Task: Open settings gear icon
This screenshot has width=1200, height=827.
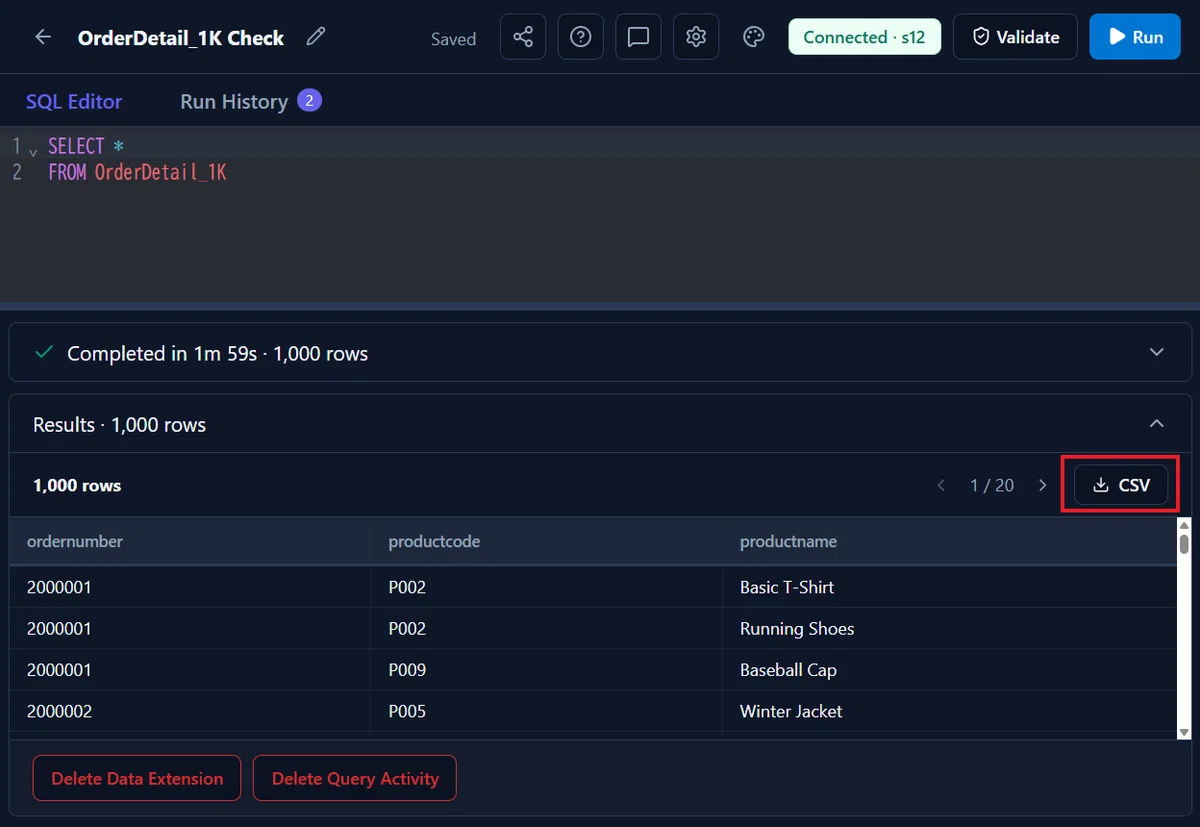Action: click(696, 37)
